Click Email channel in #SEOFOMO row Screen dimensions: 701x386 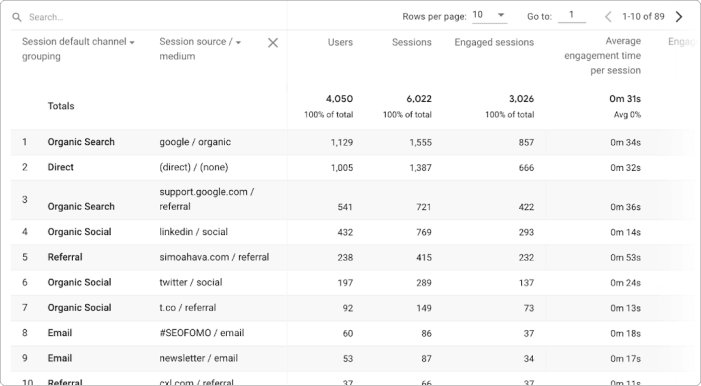click(59, 333)
